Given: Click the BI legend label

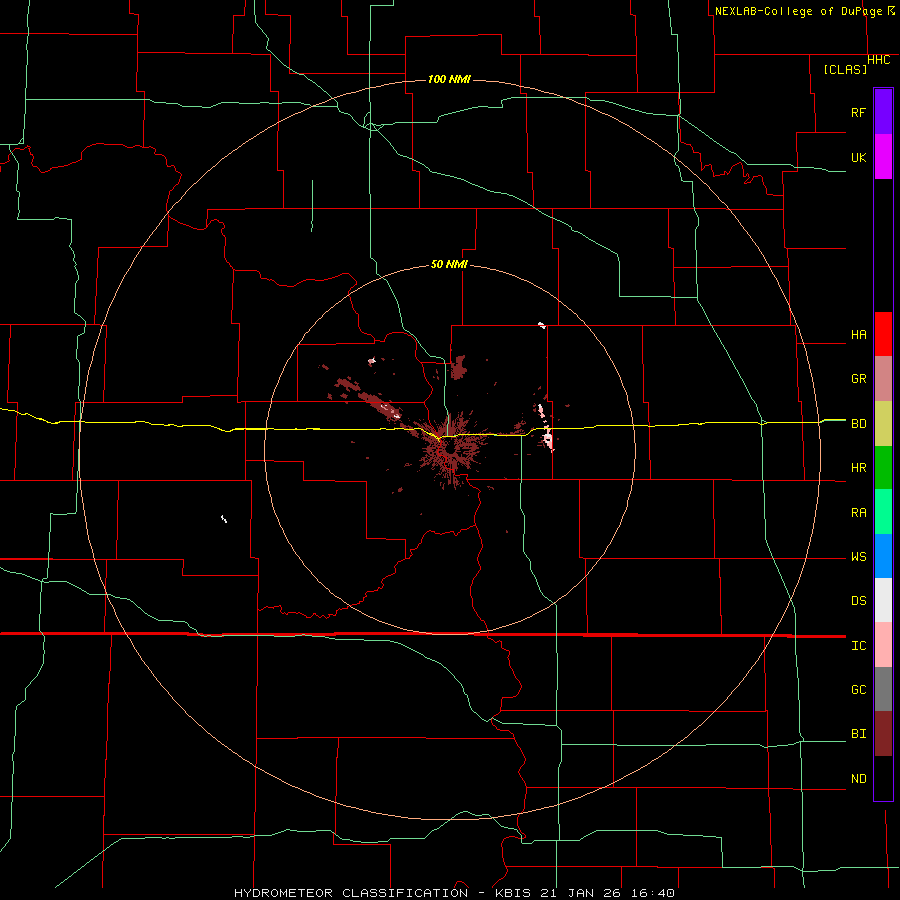Looking at the screenshot, I should coord(858,734).
